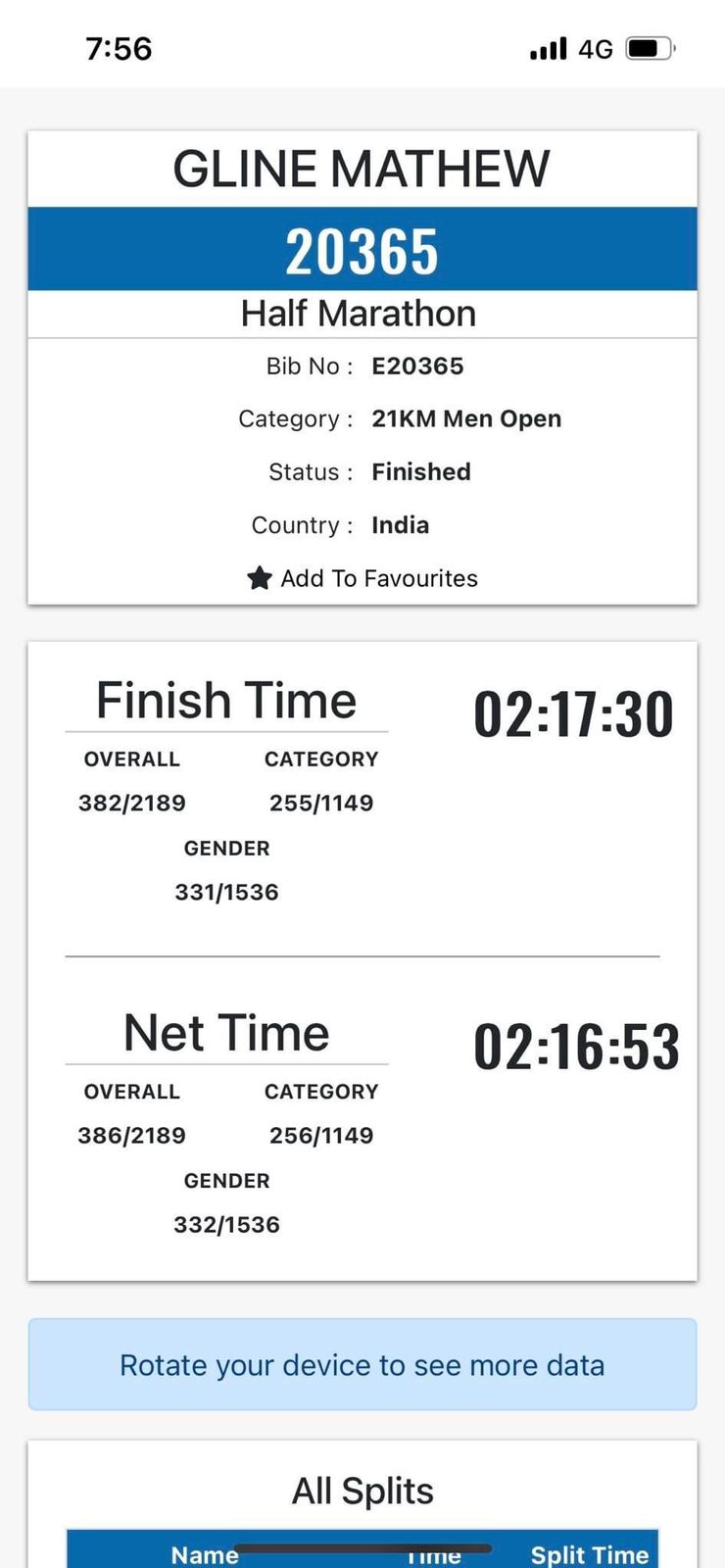The width and height of the screenshot is (725, 1568).
Task: Tap the 21KM Men Open category
Action: pos(466,419)
